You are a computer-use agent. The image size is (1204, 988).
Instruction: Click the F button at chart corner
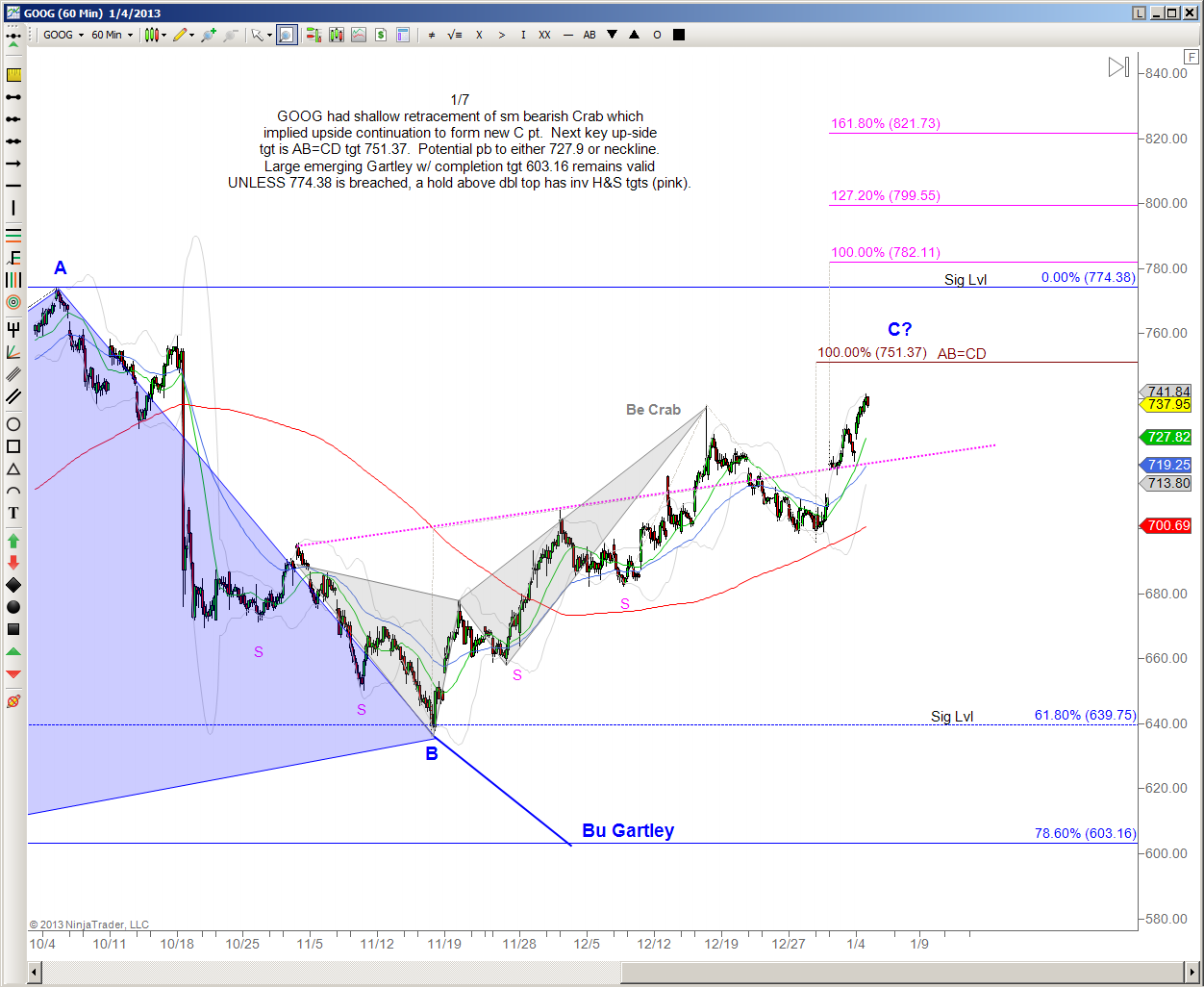click(1192, 58)
